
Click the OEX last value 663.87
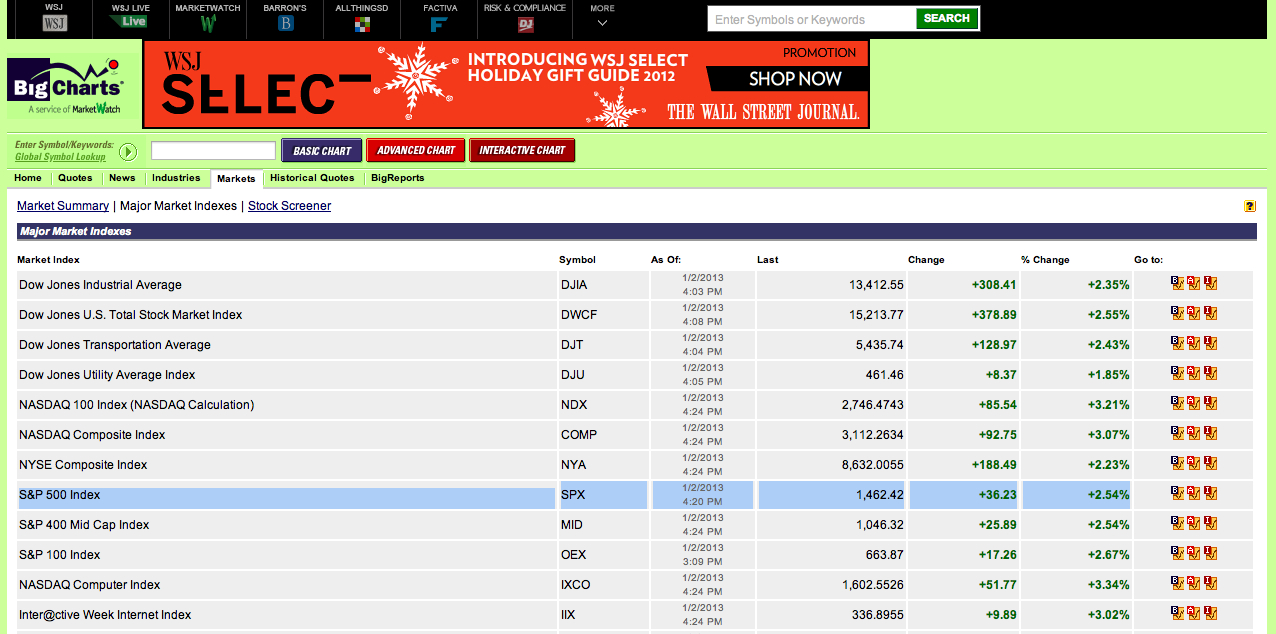point(885,555)
